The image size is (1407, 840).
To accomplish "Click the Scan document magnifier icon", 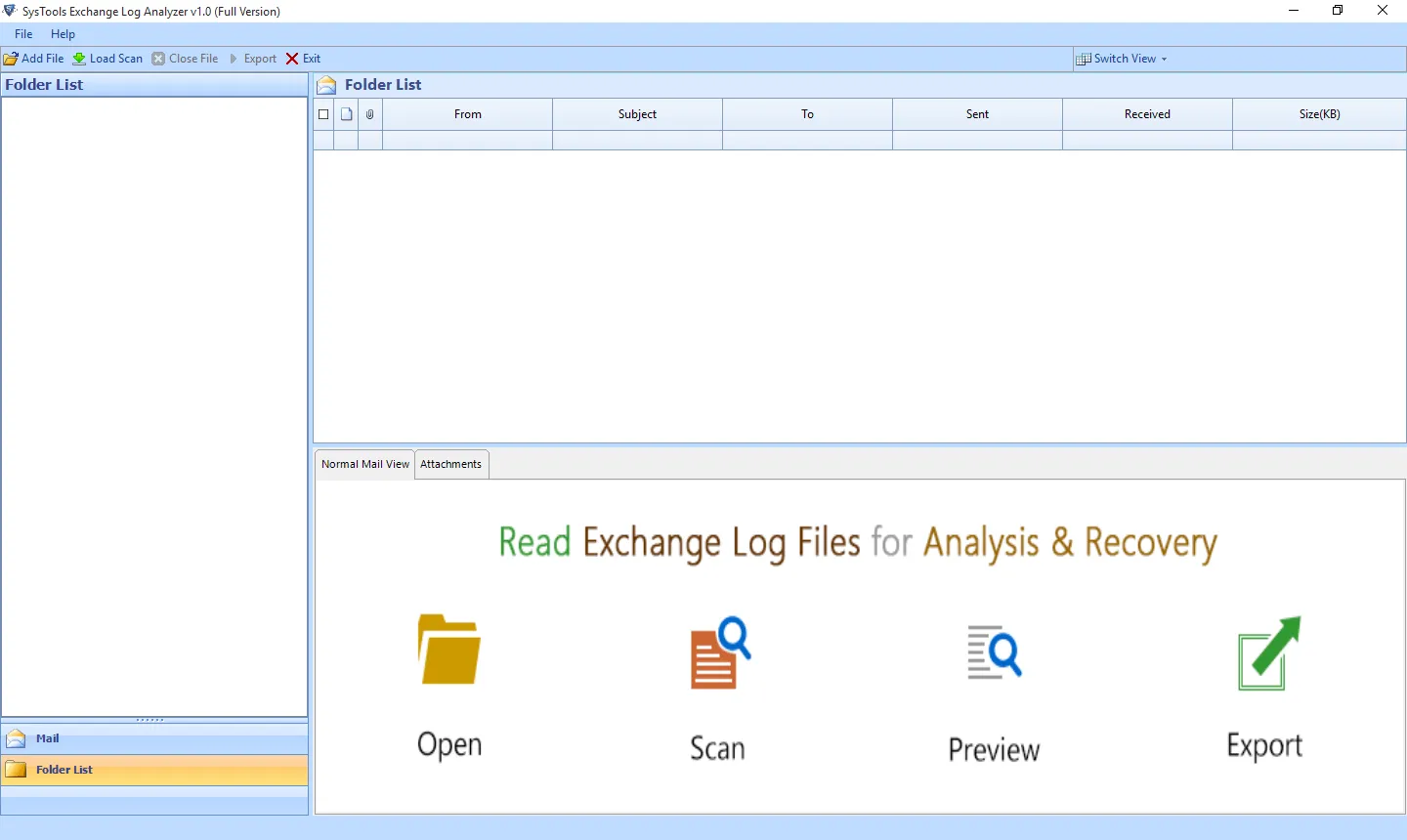I will pyautogui.click(x=720, y=652).
